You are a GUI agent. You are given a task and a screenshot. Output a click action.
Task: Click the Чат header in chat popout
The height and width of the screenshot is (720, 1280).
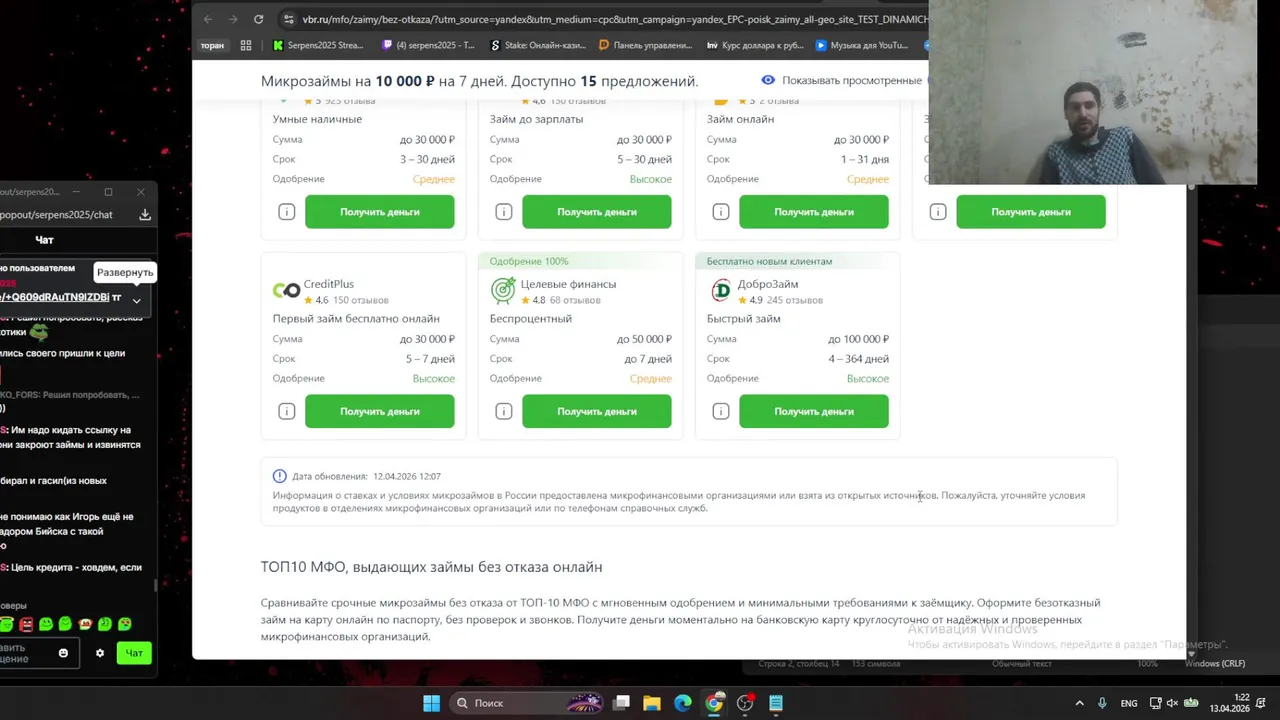point(44,240)
